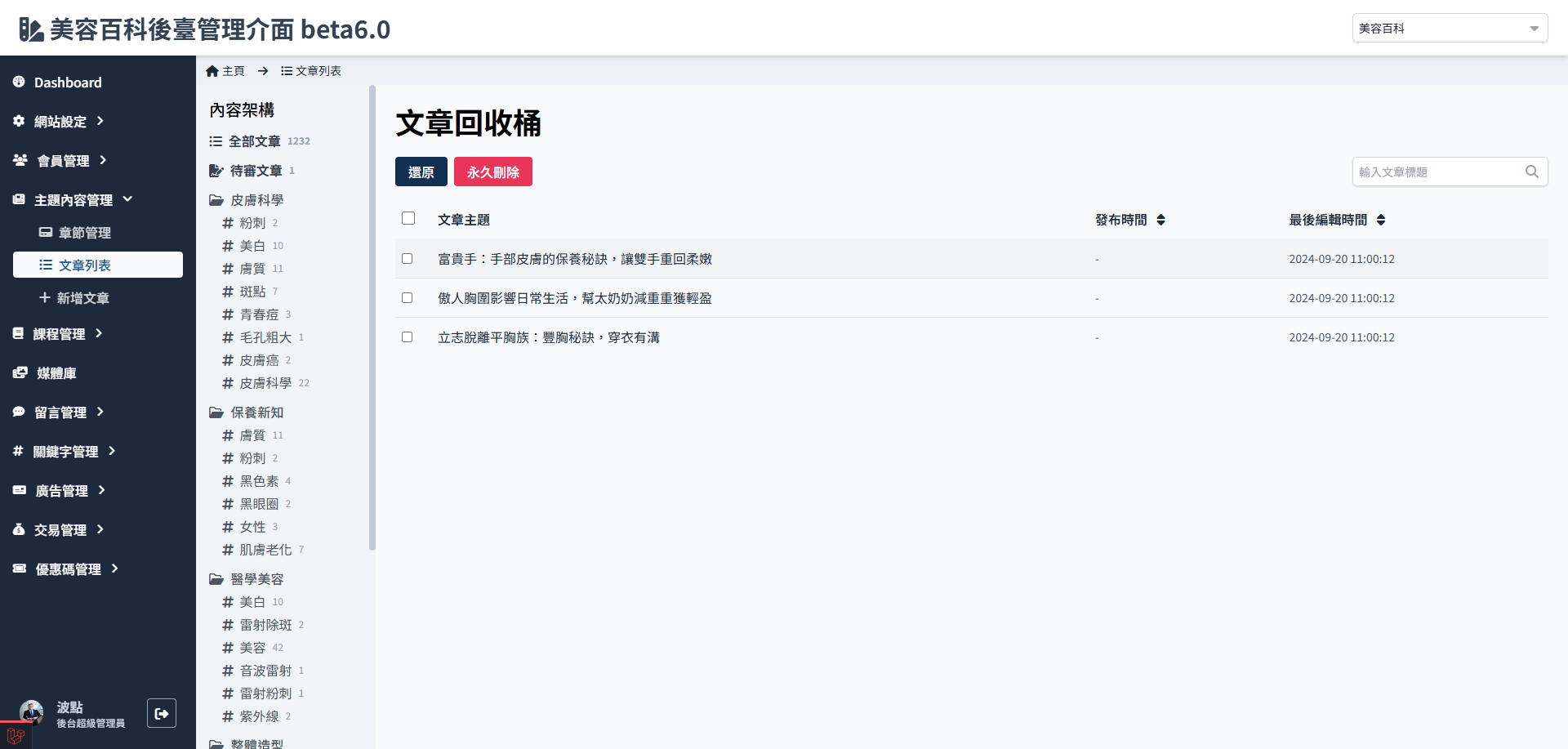Open article 傲人胸圍影響日常生活
This screenshot has height=749, width=1568.
click(x=575, y=297)
